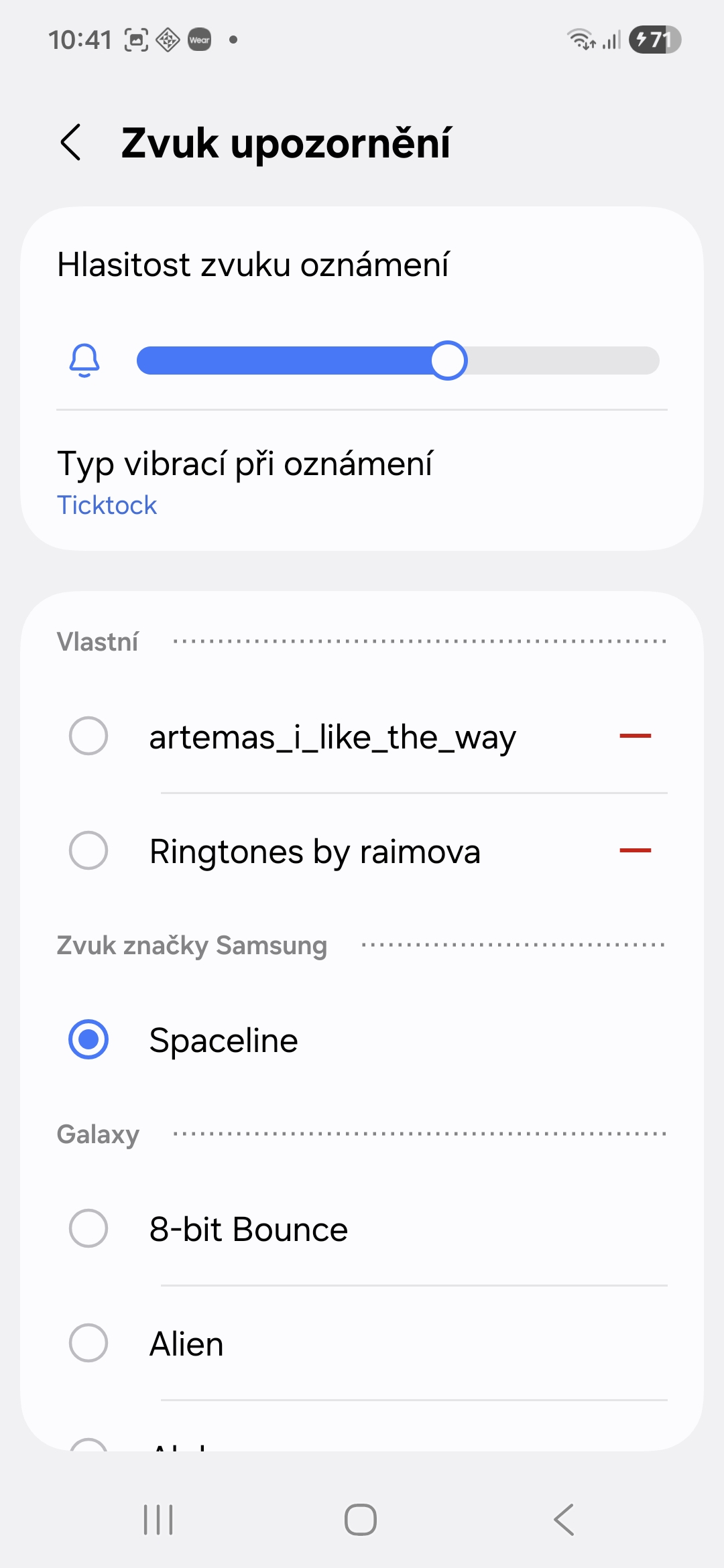This screenshot has width=724, height=1568.
Task: Tap the Ticktock vibration value
Action: click(x=107, y=505)
